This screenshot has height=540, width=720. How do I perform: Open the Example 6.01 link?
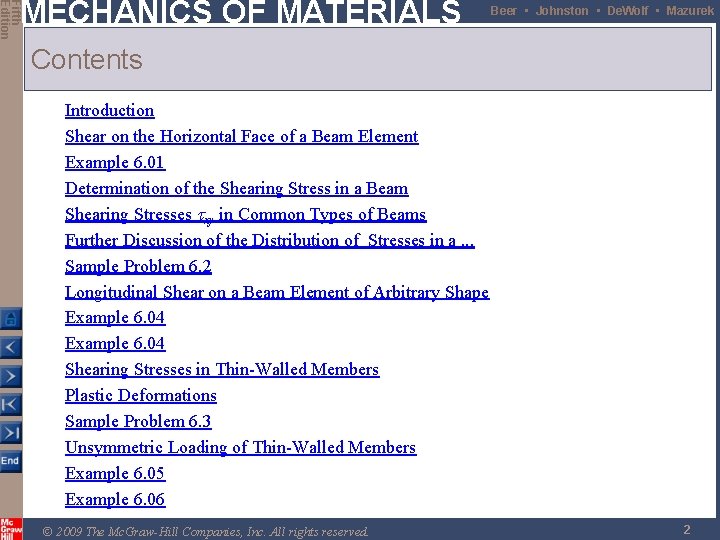tap(115, 163)
